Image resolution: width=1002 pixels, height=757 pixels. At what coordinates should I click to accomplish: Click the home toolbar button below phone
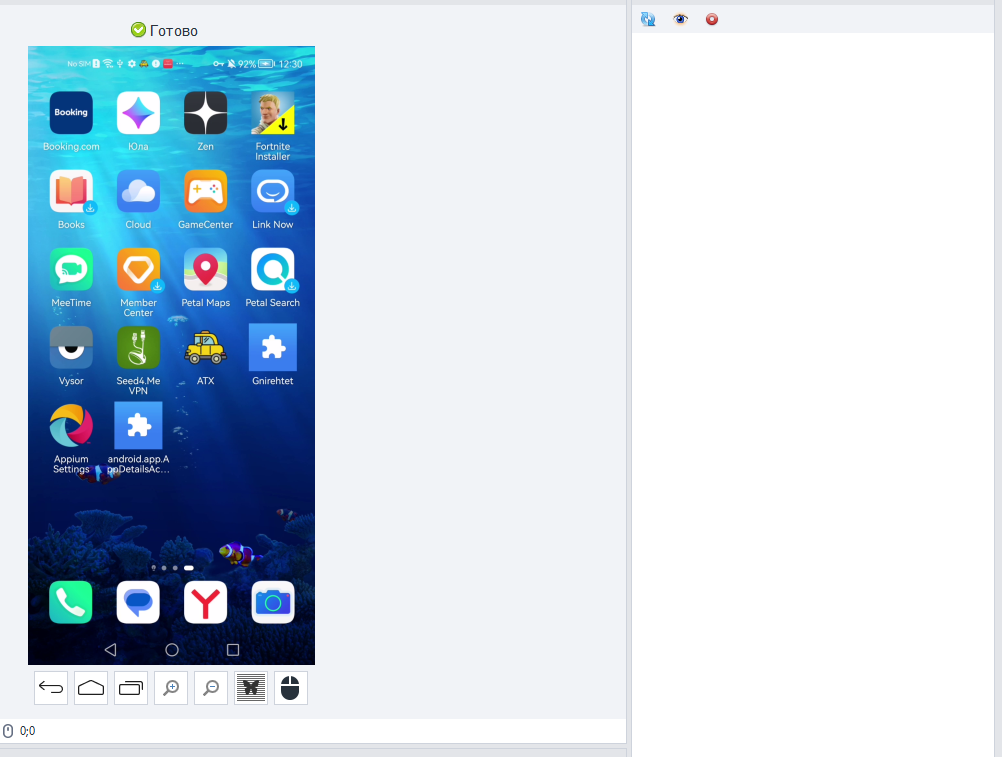(x=91, y=688)
